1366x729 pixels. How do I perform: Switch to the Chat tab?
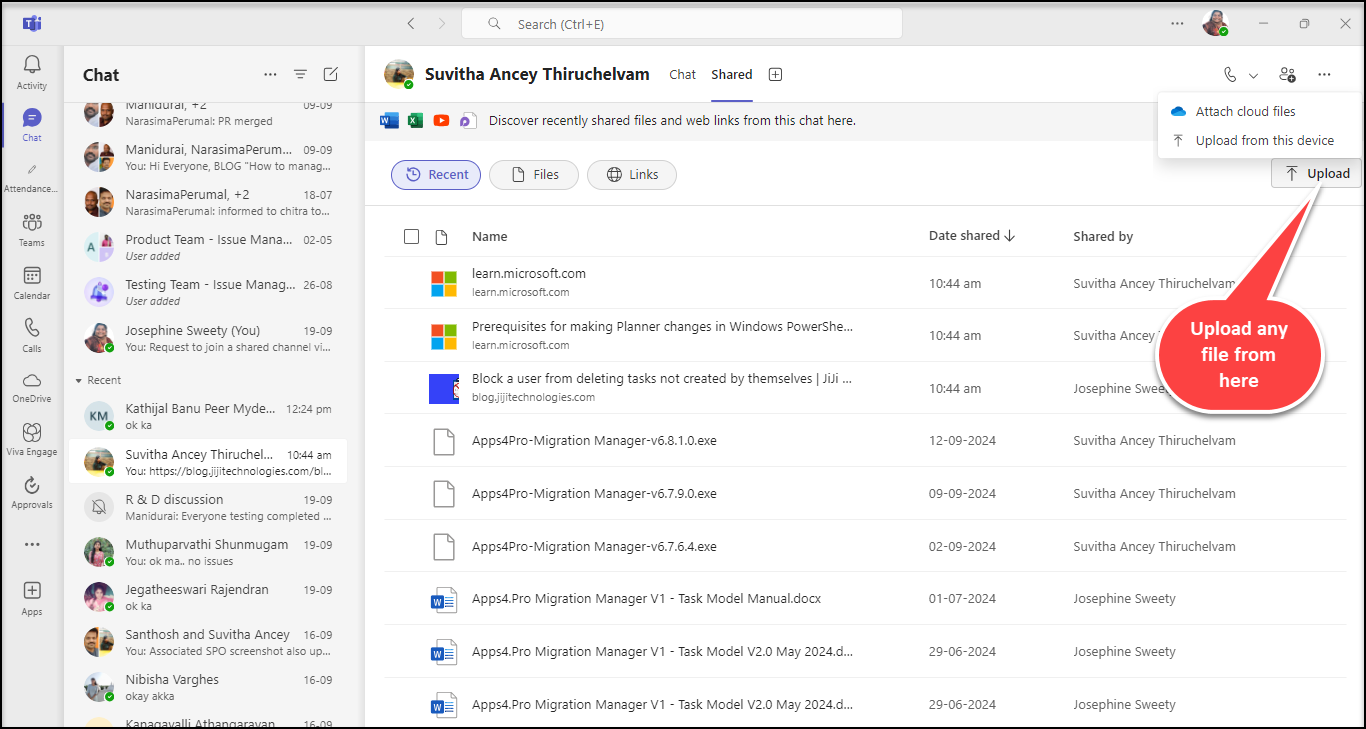[682, 75]
